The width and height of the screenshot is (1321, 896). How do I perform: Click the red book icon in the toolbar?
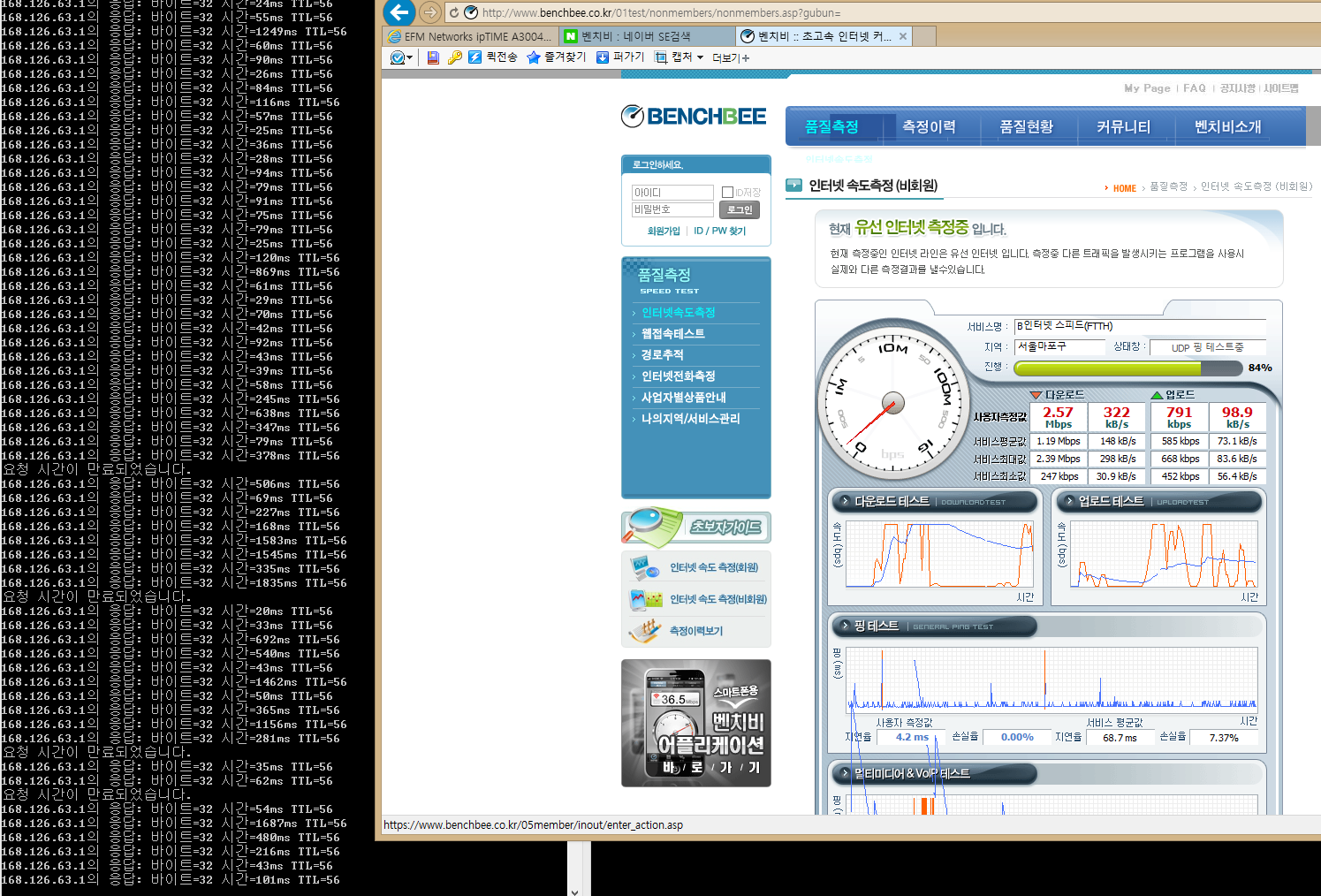click(433, 57)
